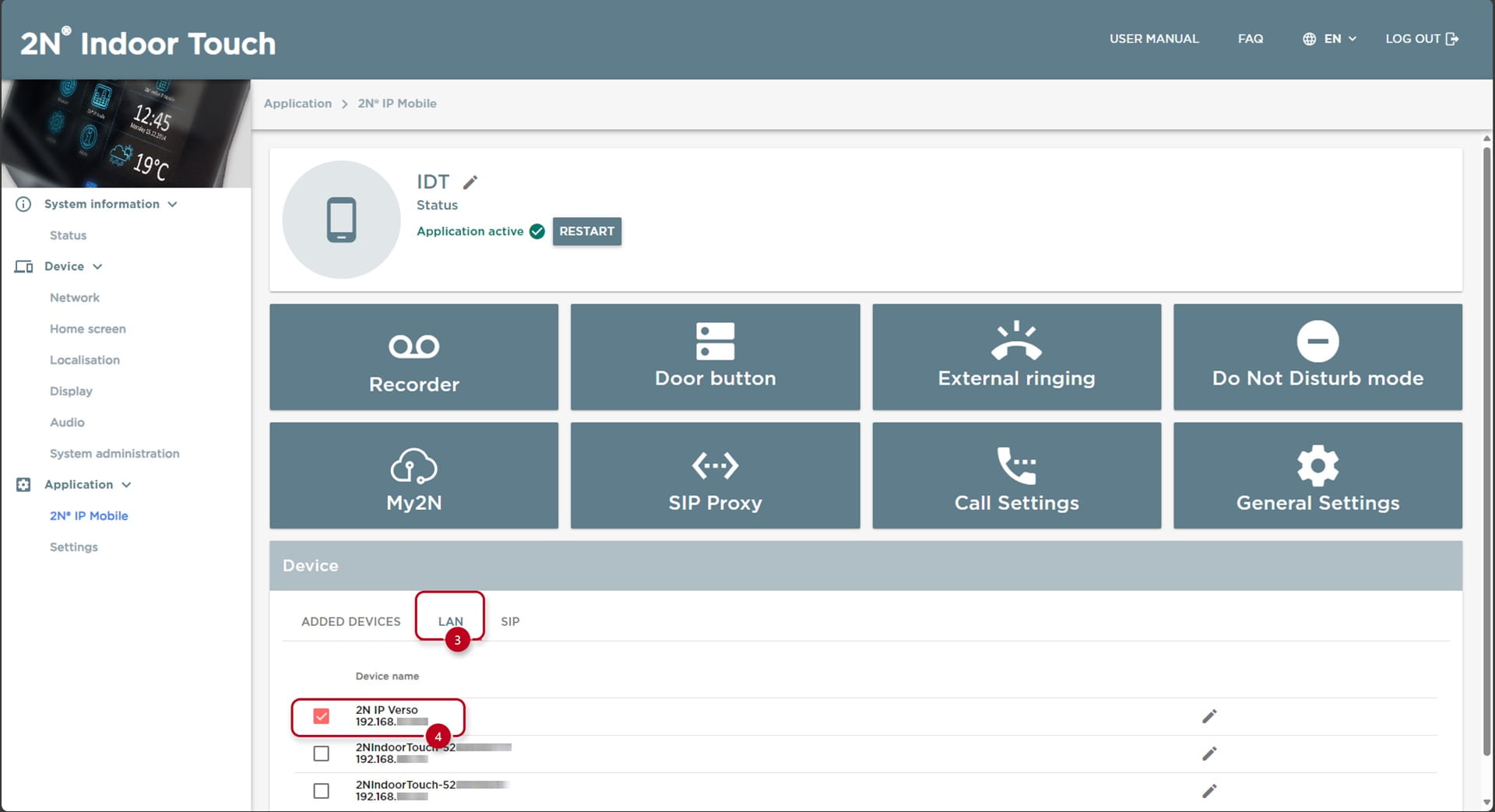This screenshot has height=812, width=1495.
Task: Click the green Application active checkmark
Action: pyautogui.click(x=537, y=231)
